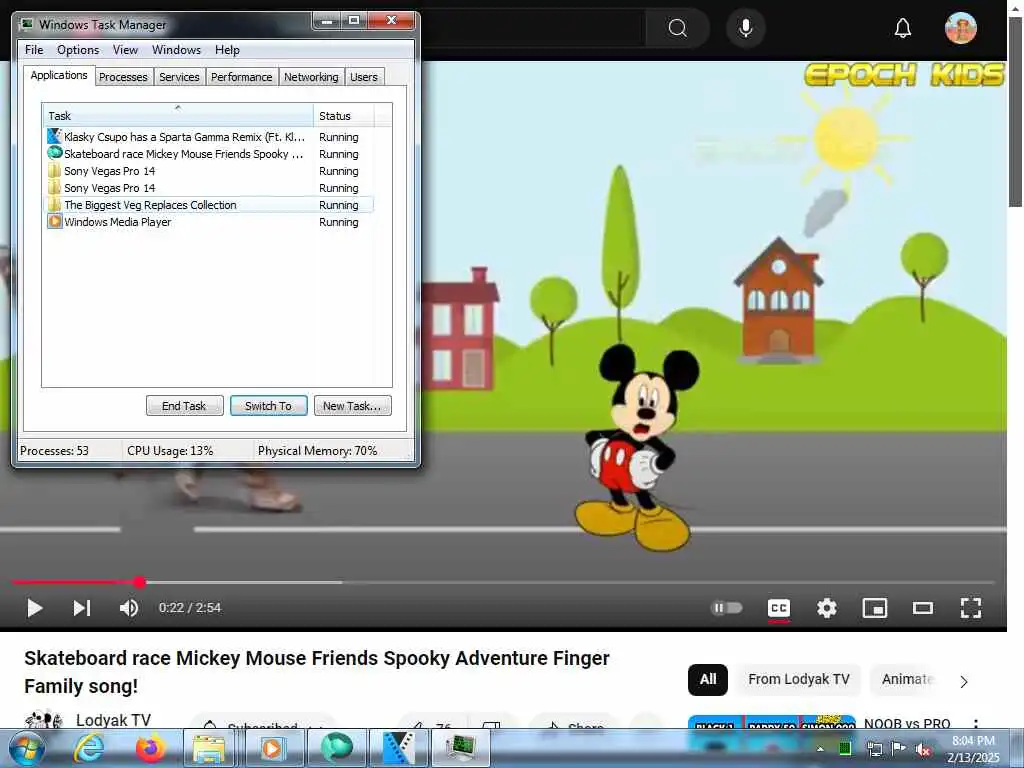The height and width of the screenshot is (768, 1024).
Task: Switch to the Processes tab
Action: click(x=123, y=77)
